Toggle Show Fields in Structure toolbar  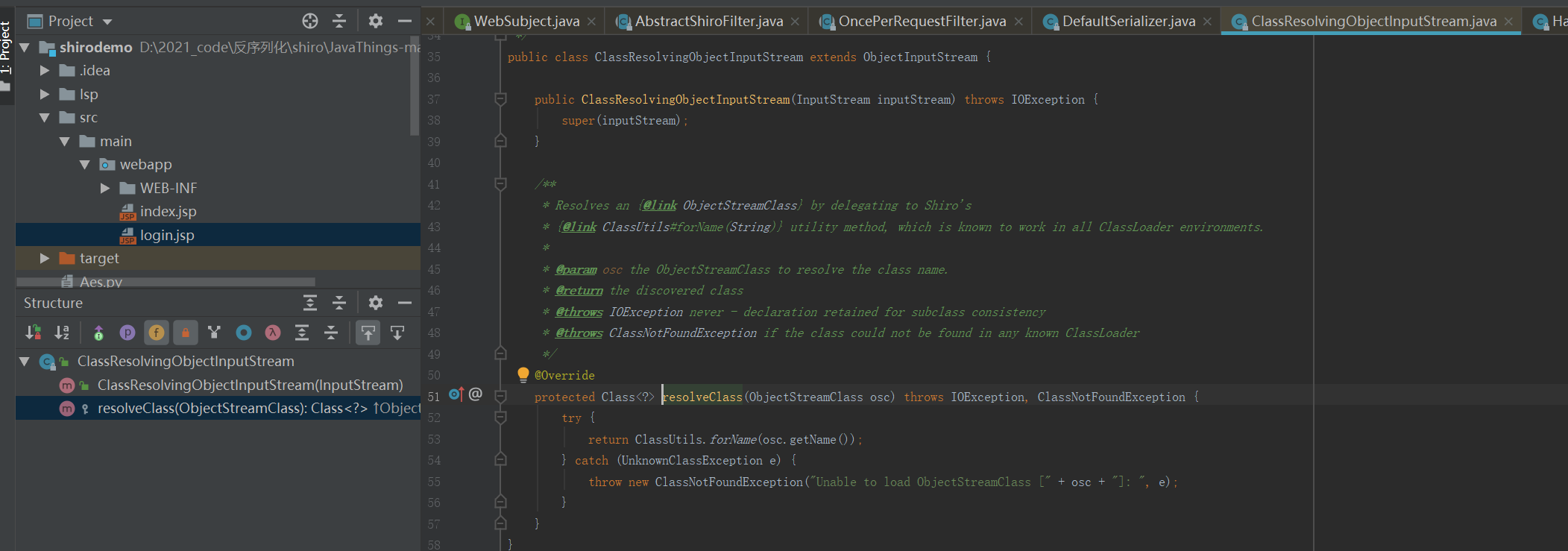(x=157, y=333)
